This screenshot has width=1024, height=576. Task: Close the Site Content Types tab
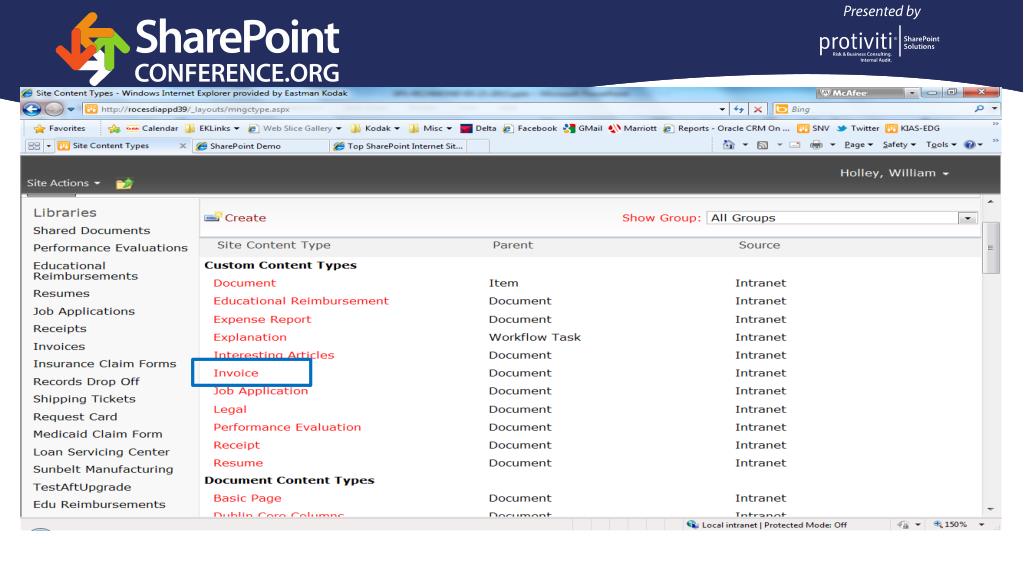(x=183, y=146)
